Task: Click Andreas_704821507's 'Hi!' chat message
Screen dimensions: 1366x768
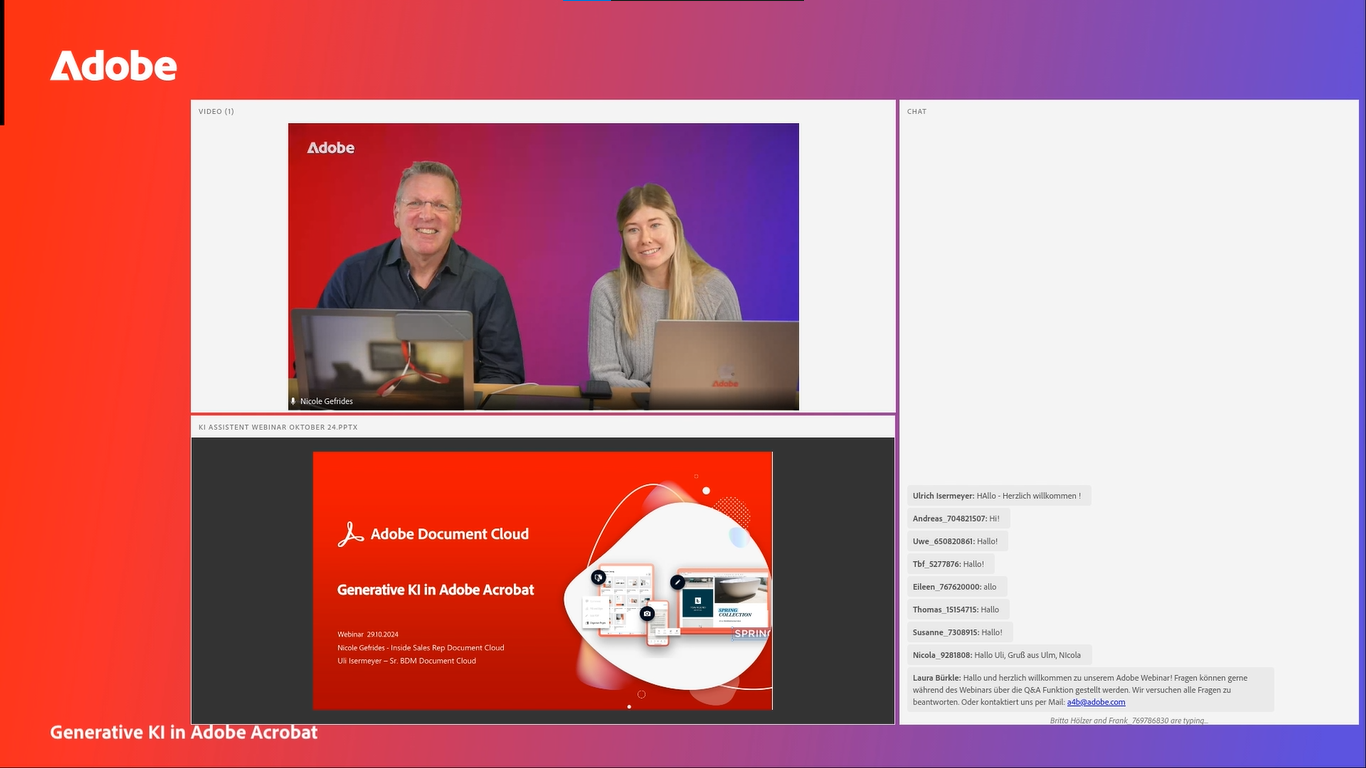Action: point(958,519)
